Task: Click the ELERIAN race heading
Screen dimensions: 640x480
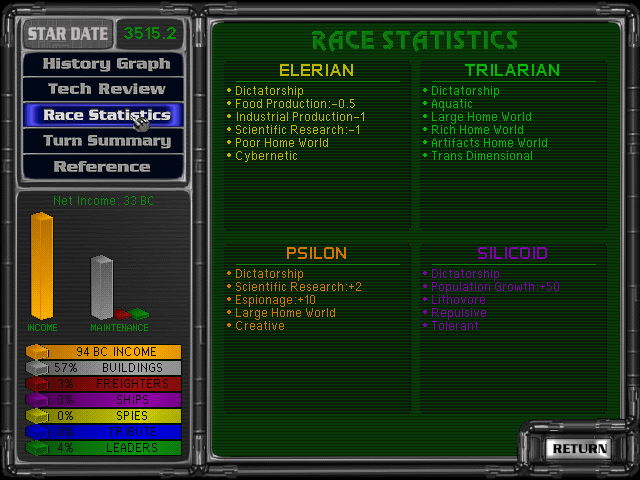Action: [316, 70]
